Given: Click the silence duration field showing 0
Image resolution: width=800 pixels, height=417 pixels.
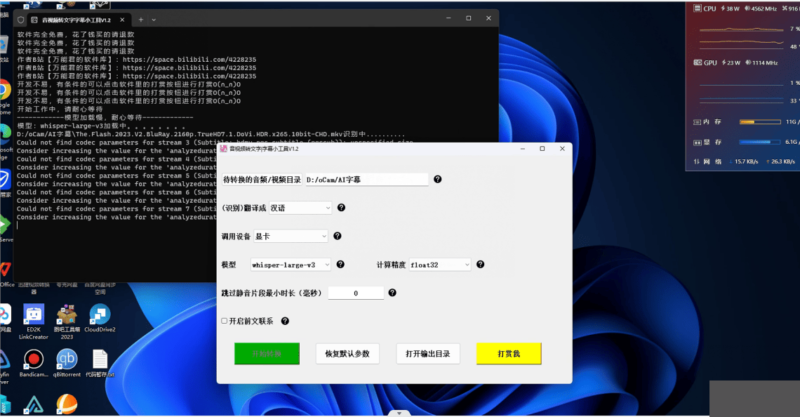Looking at the screenshot, I should [x=356, y=293].
